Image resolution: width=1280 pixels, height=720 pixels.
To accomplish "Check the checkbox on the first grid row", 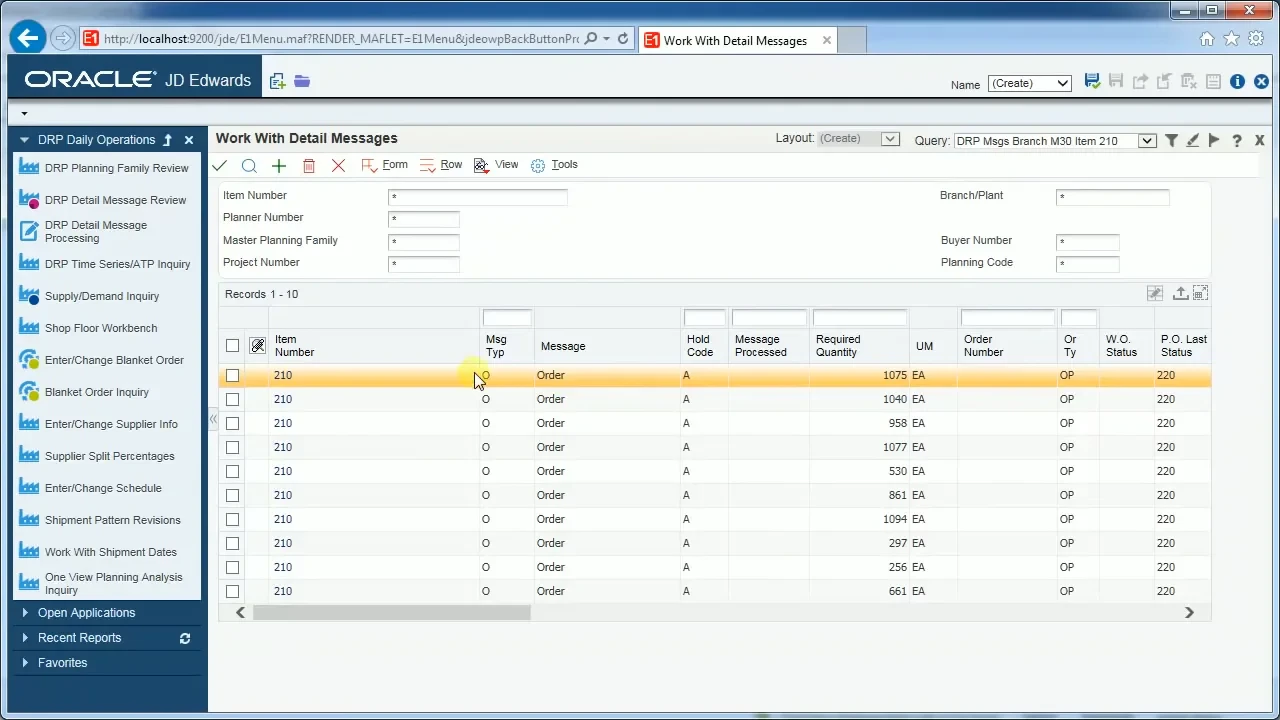I will [x=232, y=375].
